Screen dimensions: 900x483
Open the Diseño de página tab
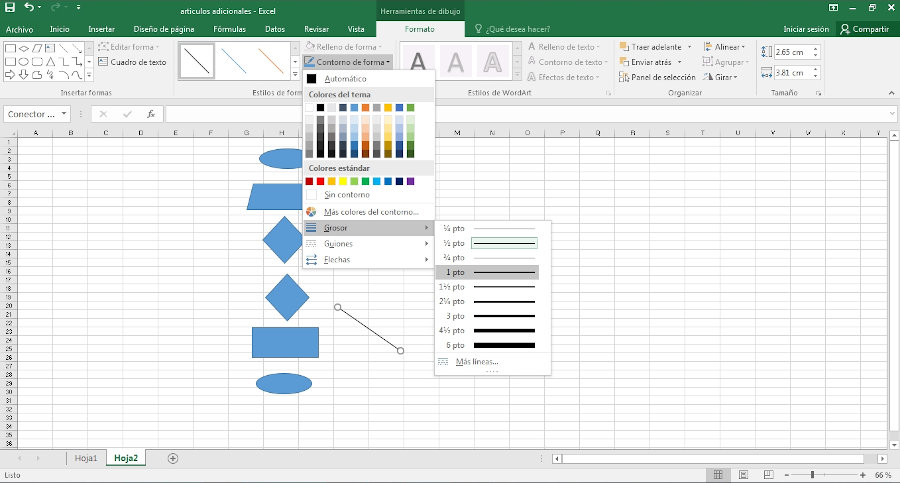point(164,29)
